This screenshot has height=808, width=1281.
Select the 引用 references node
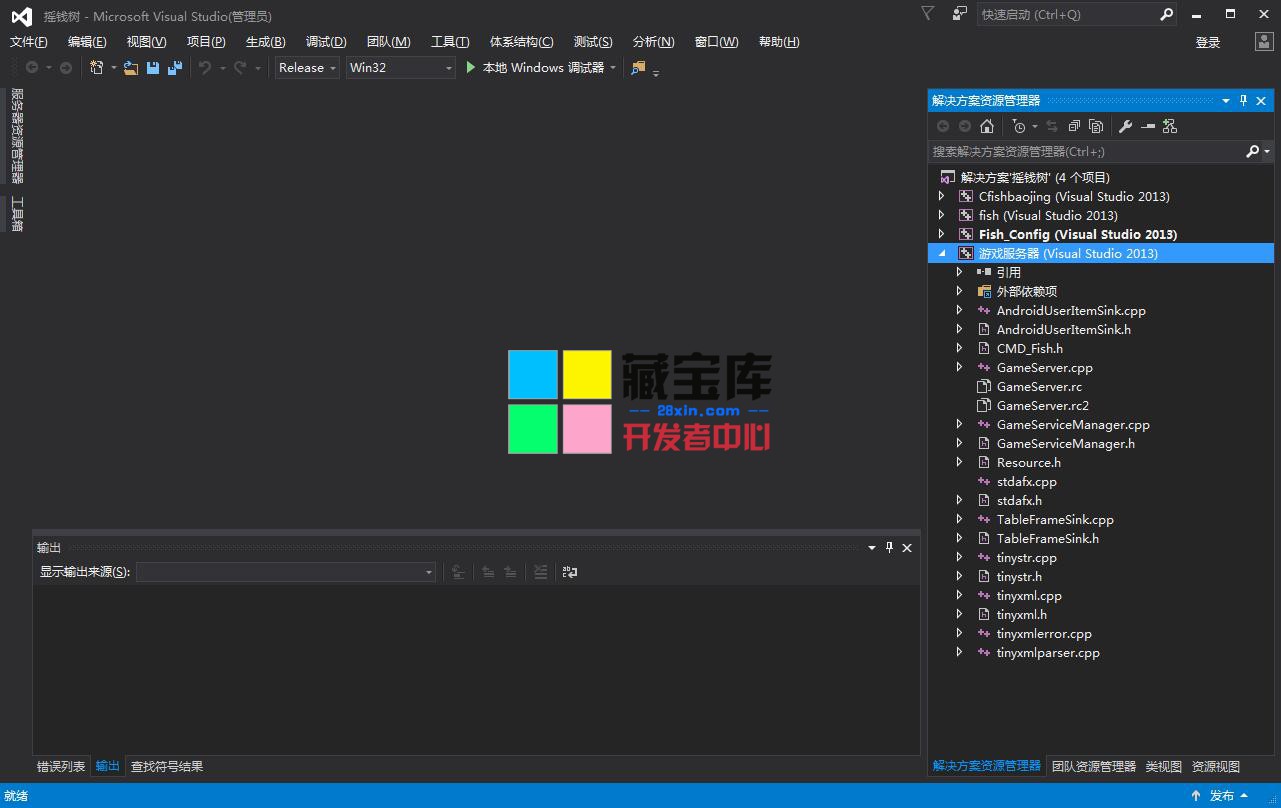(1009, 273)
